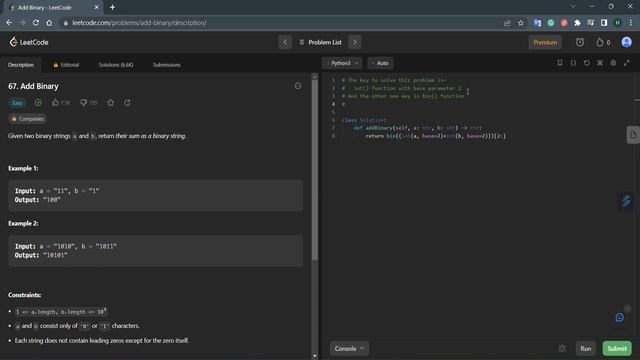This screenshot has width=640, height=360.
Task: Open the browser extensions puzzle icon
Action: coord(577,23)
